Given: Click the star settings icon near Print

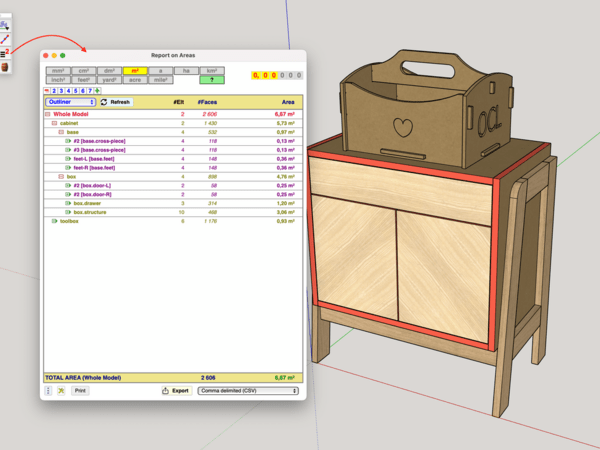Looking at the screenshot, I should (61, 391).
